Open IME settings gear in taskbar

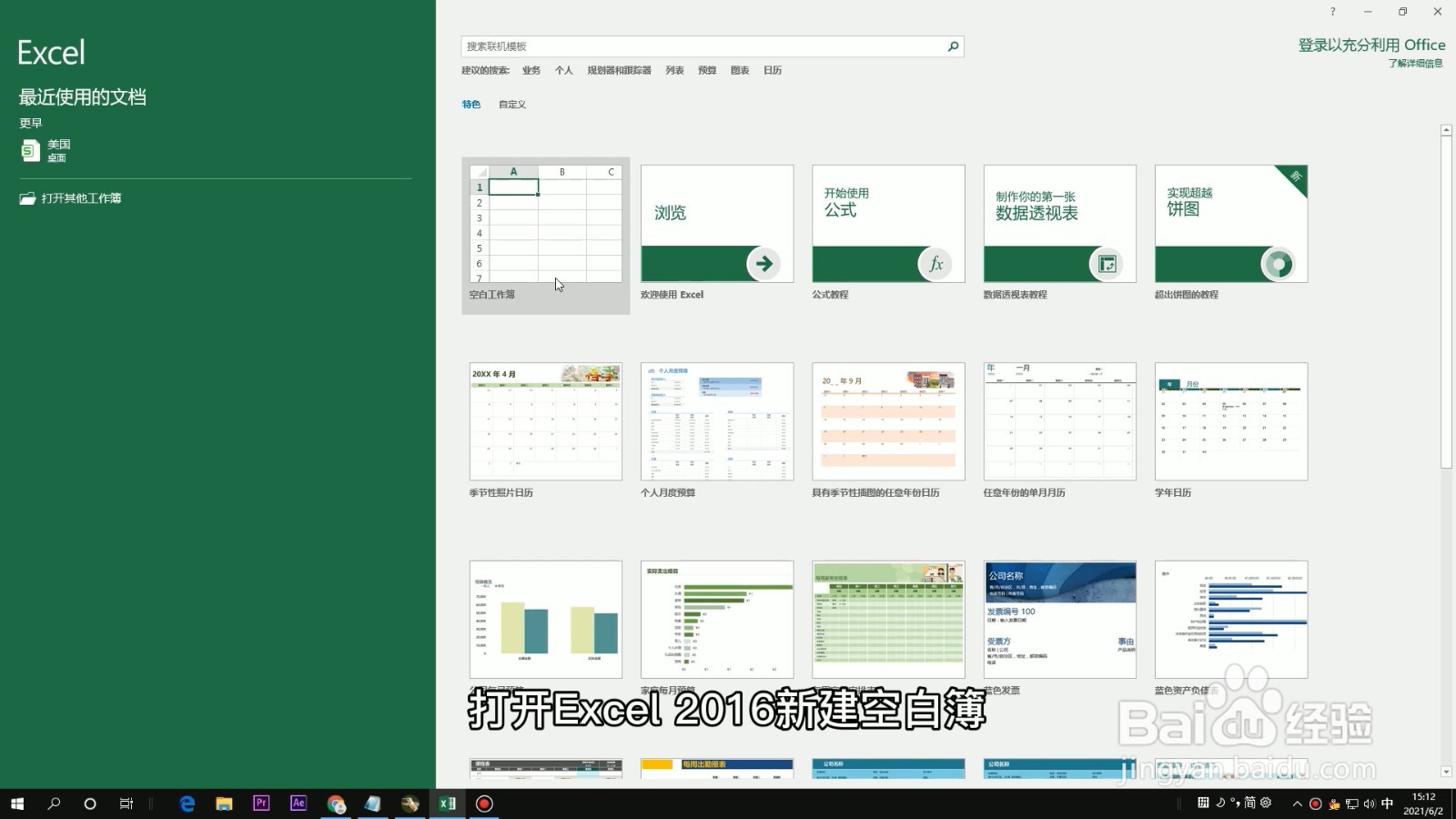point(1265,803)
